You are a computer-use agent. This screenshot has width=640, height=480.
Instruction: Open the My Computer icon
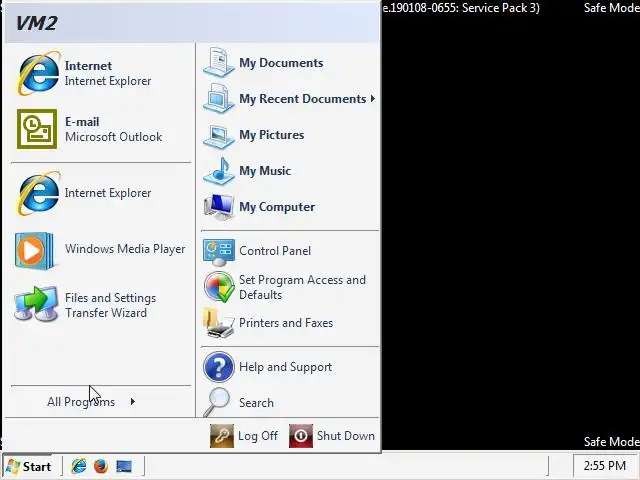[x=219, y=207]
